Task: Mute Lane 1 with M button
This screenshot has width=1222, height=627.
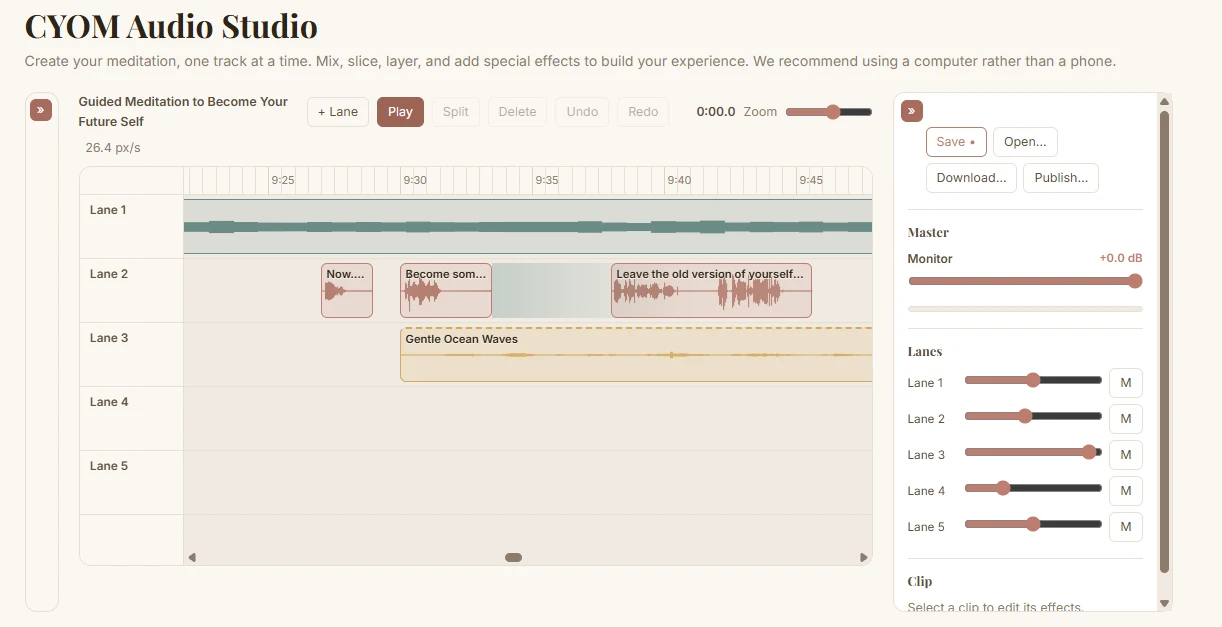Action: [1126, 383]
